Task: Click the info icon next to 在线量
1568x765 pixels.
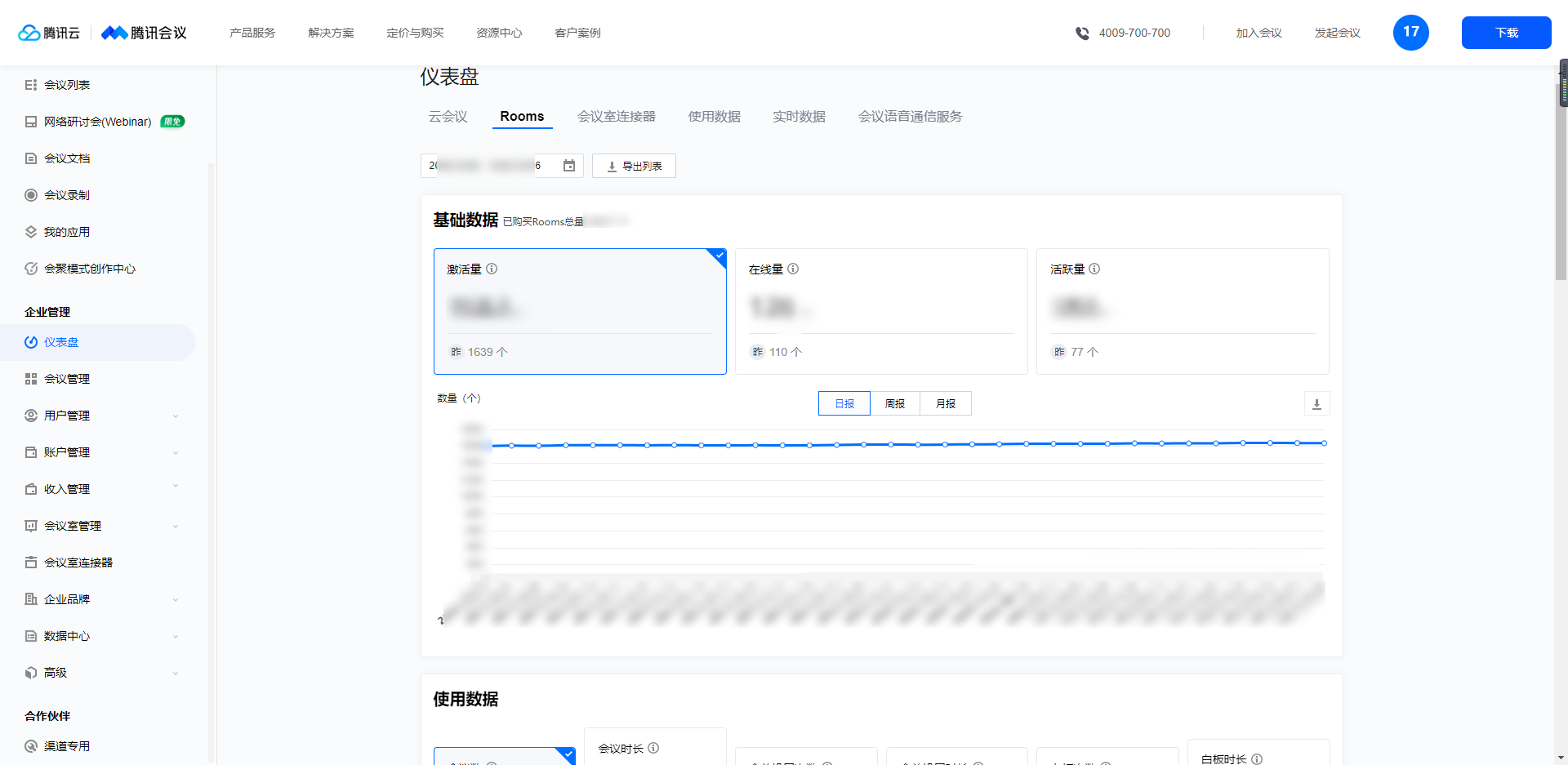Action: [793, 269]
